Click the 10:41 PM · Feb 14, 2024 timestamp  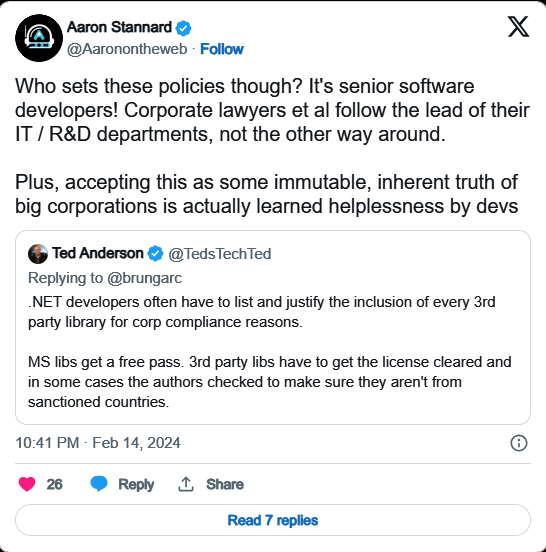(98, 443)
